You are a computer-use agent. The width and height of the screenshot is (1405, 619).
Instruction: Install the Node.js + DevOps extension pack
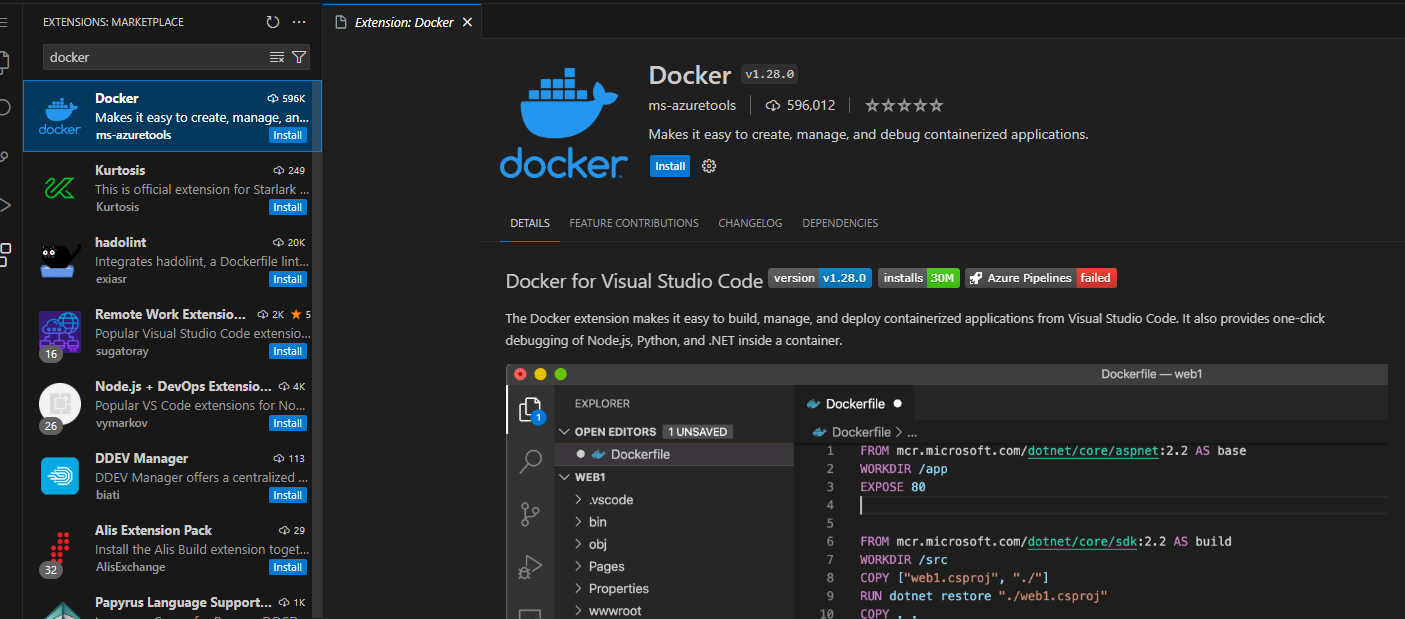pyautogui.click(x=288, y=423)
